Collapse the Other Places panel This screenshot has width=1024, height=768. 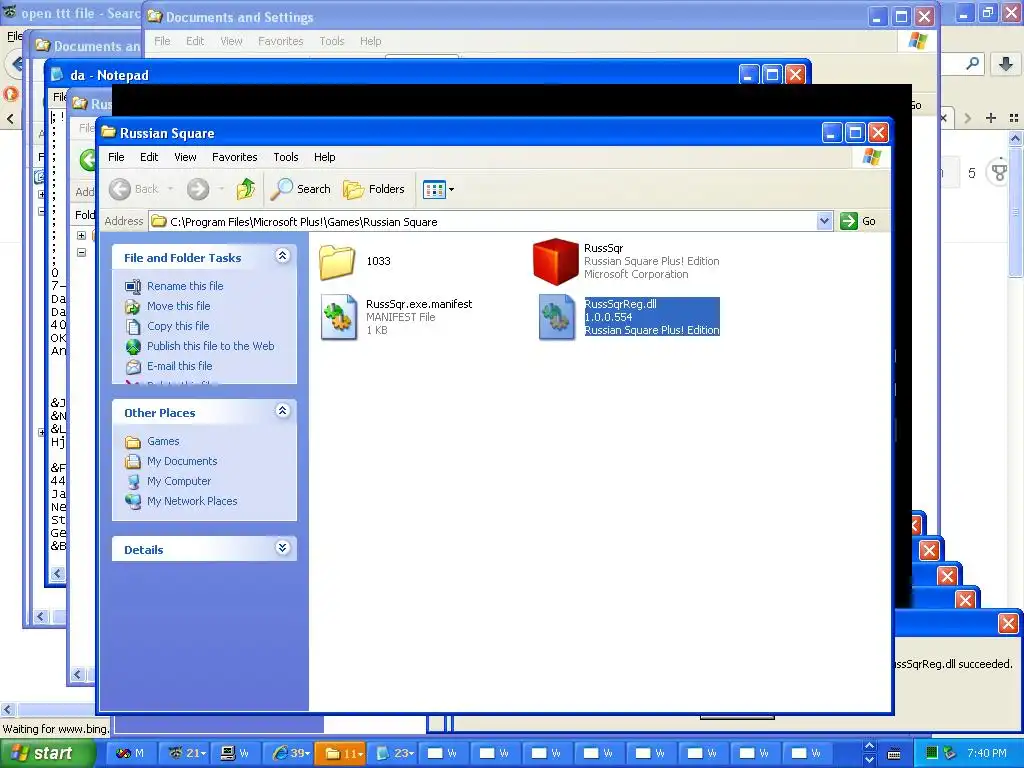click(x=282, y=411)
